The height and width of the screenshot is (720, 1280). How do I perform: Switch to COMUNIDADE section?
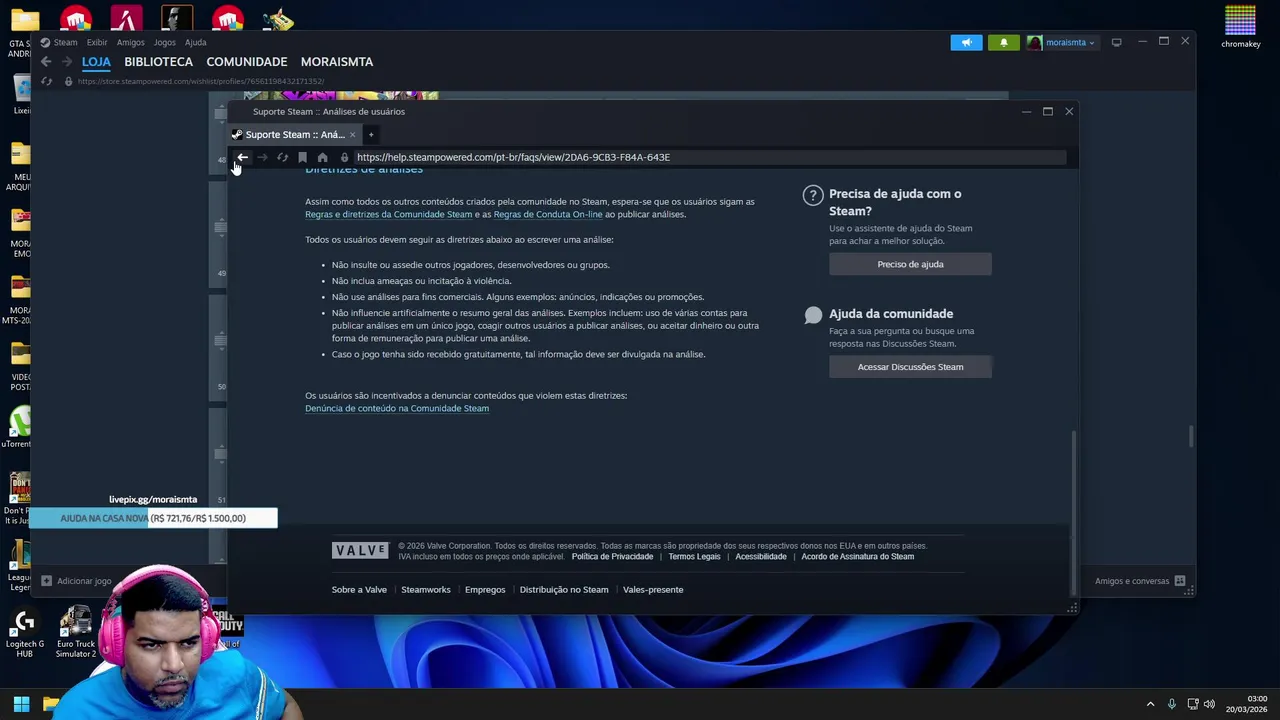click(247, 62)
